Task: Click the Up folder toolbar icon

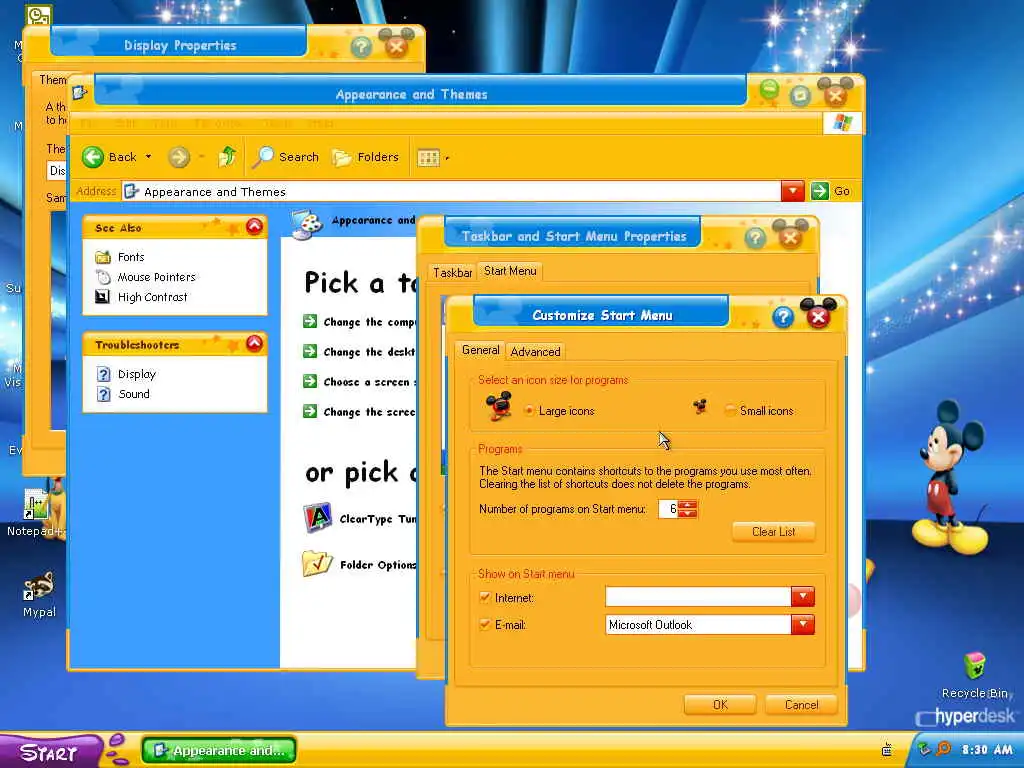Action: [x=227, y=157]
